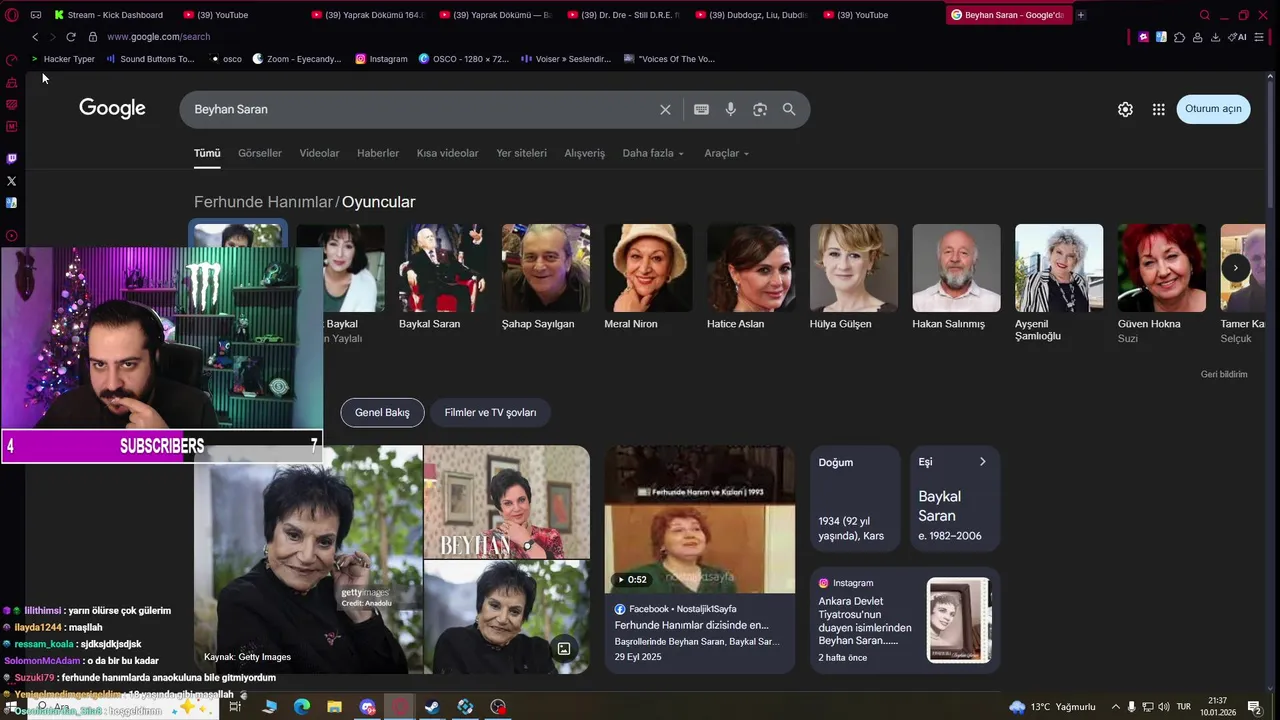Open the Instagram bookmark
1280x720 pixels.
[381, 59]
